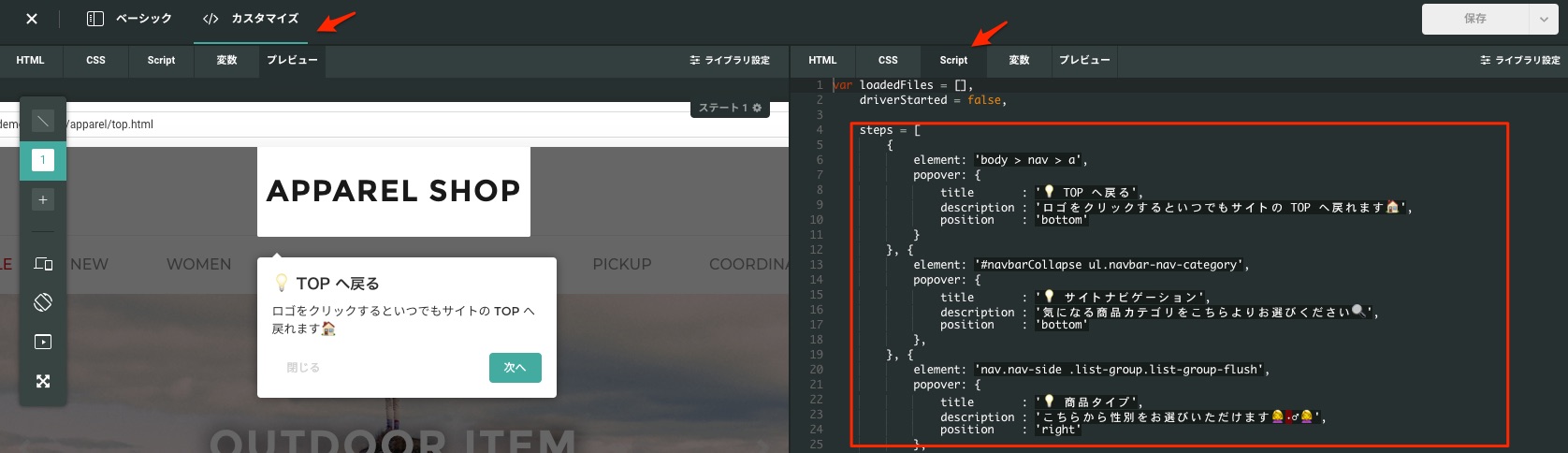Click the fullscreen expand icon in sidebar
1568x453 pixels.
click(x=43, y=381)
